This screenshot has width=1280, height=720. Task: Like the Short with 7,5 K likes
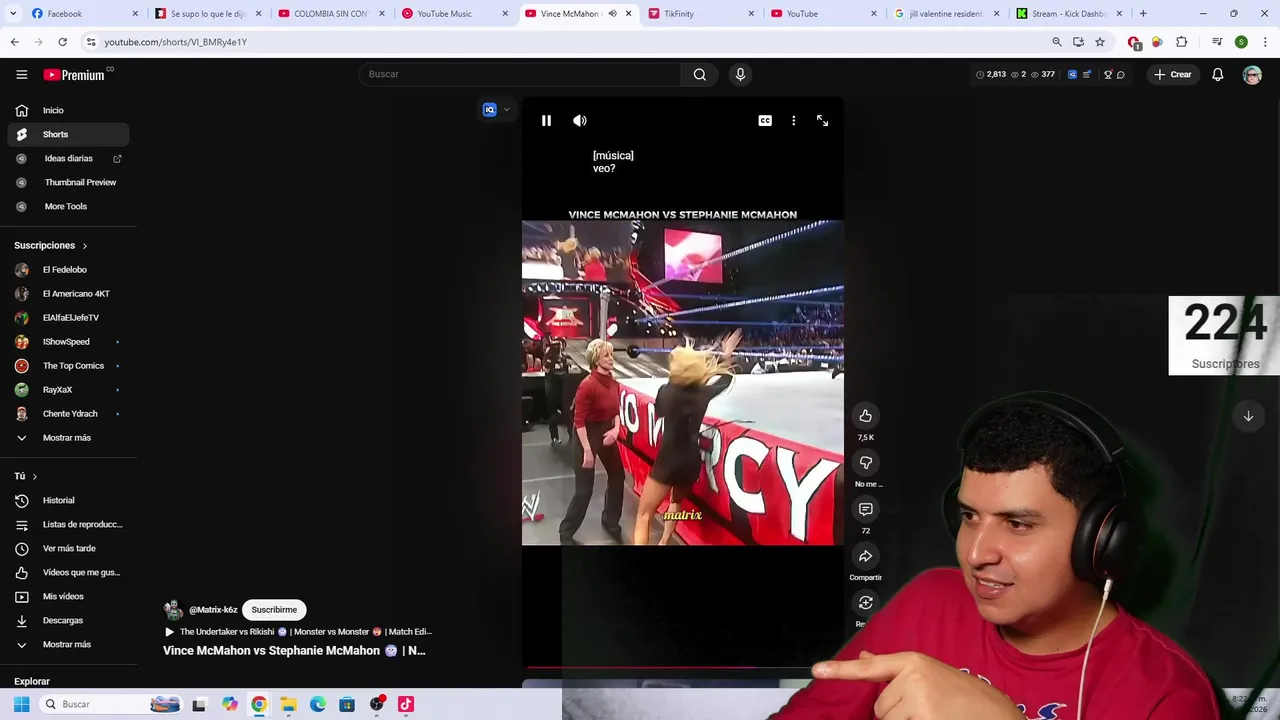866,416
